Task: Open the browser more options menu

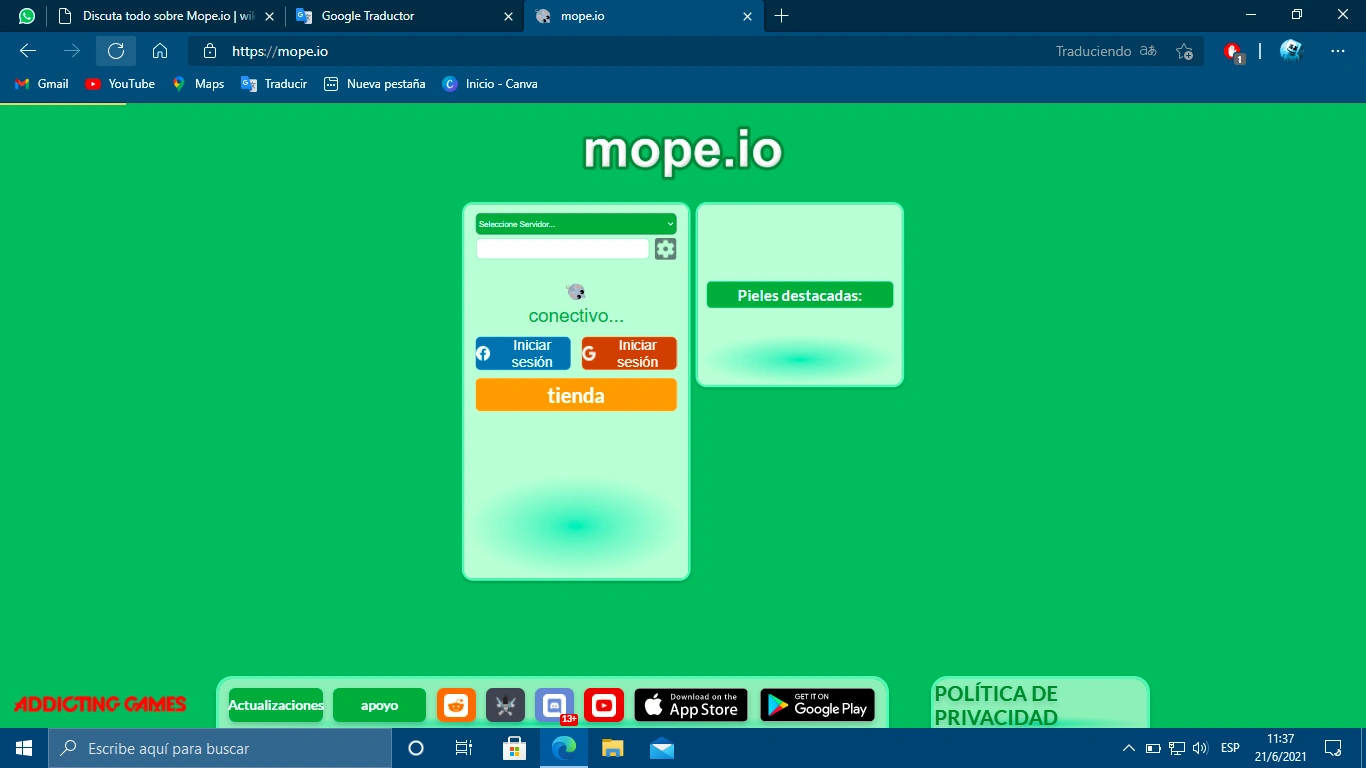Action: (1337, 51)
